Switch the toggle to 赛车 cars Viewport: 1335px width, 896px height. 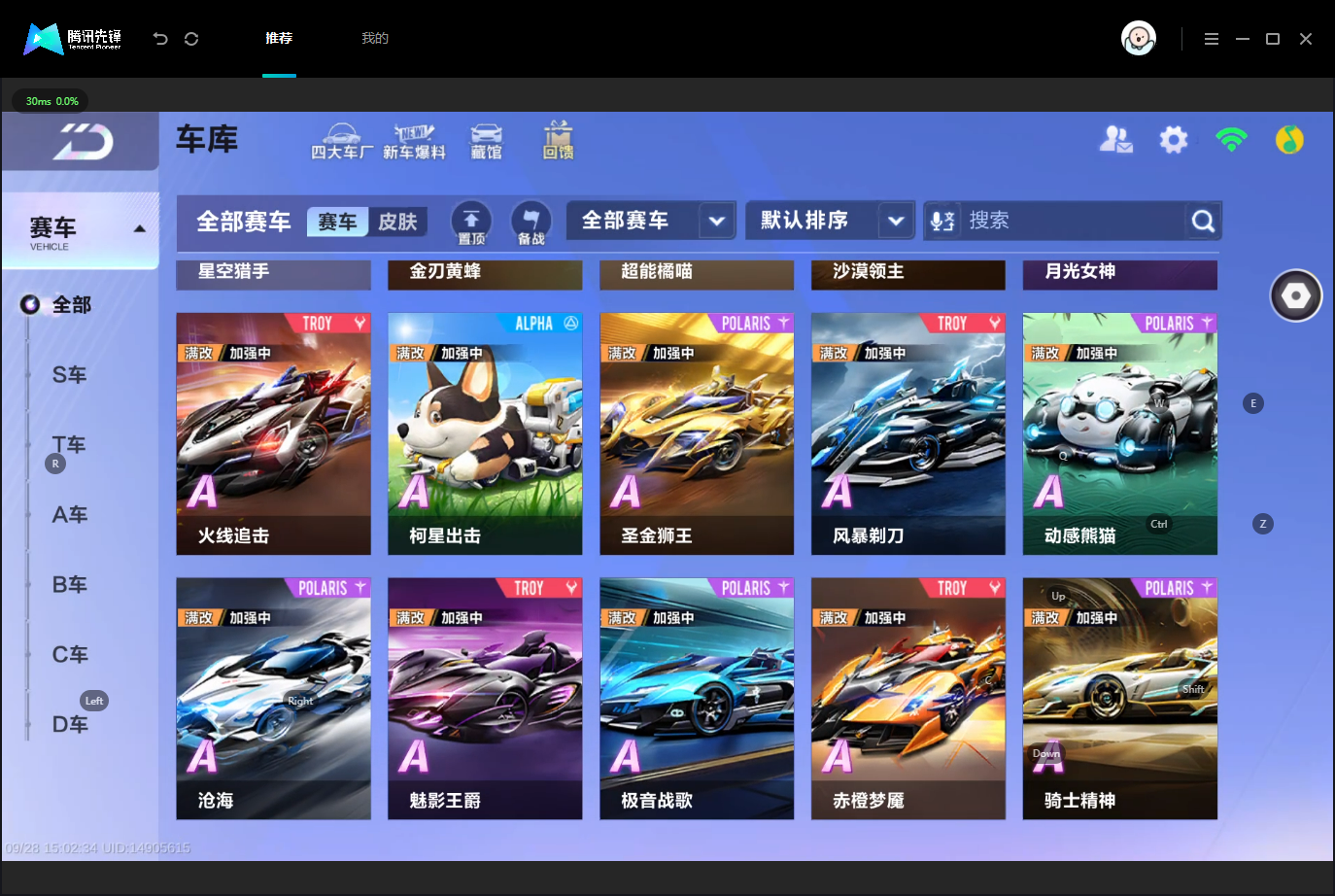coord(338,222)
